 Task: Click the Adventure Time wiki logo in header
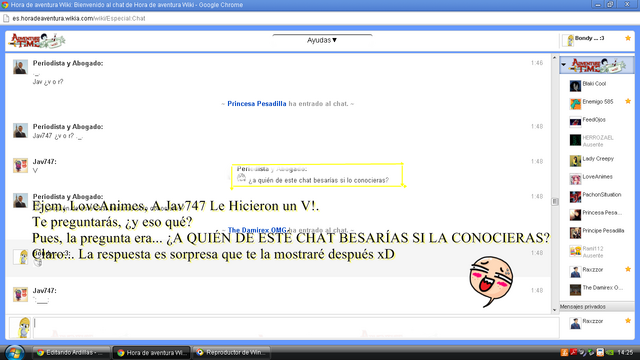[37, 41]
